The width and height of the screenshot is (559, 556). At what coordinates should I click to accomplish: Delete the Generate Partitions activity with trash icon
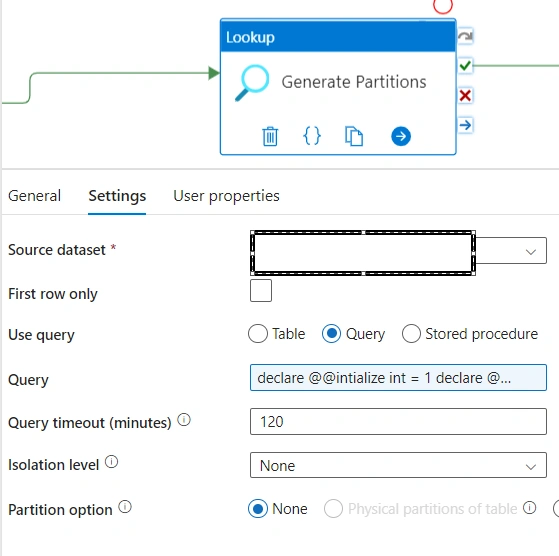pos(270,136)
